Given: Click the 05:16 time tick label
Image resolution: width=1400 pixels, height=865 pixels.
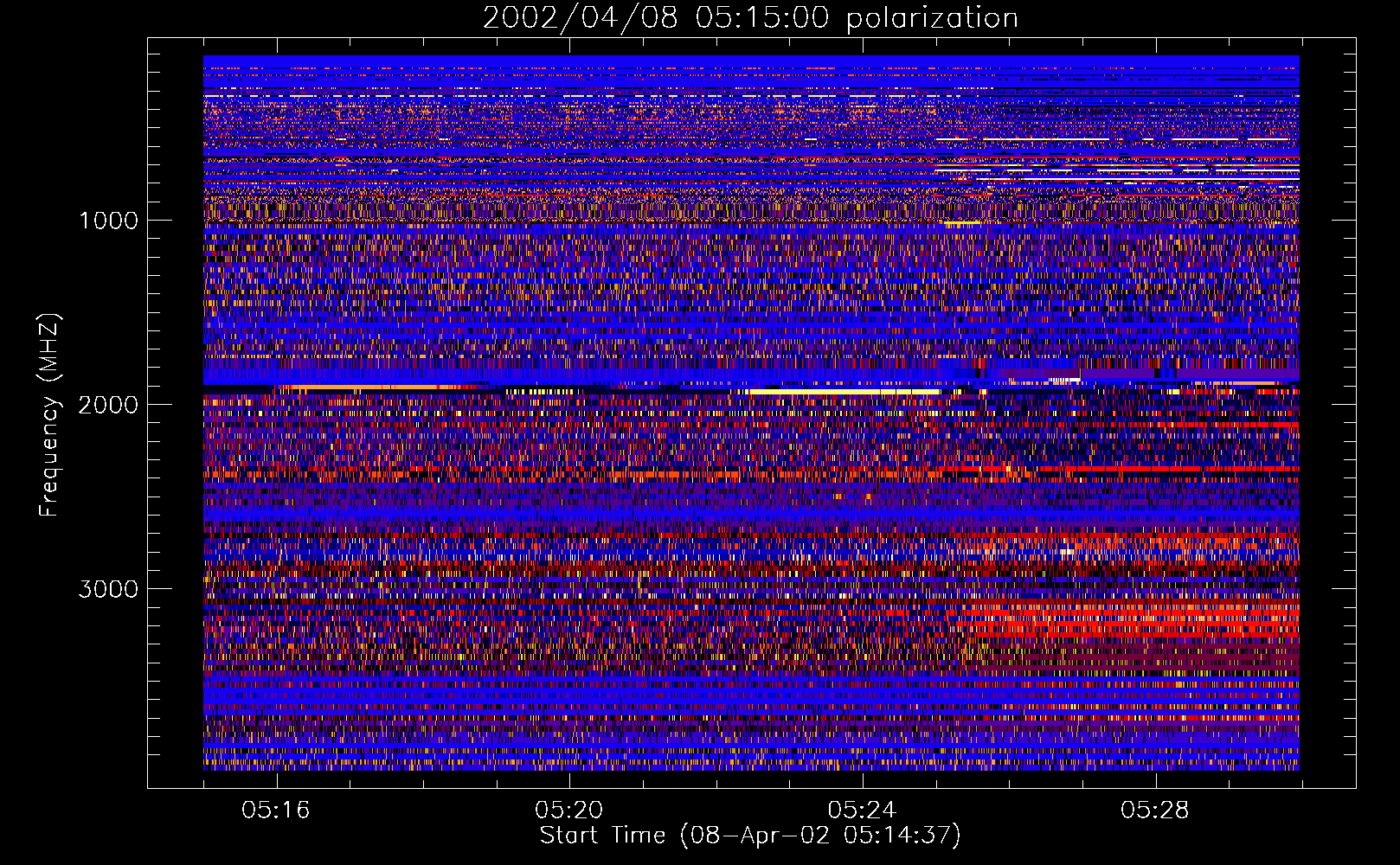Looking at the screenshot, I should click(276, 811).
